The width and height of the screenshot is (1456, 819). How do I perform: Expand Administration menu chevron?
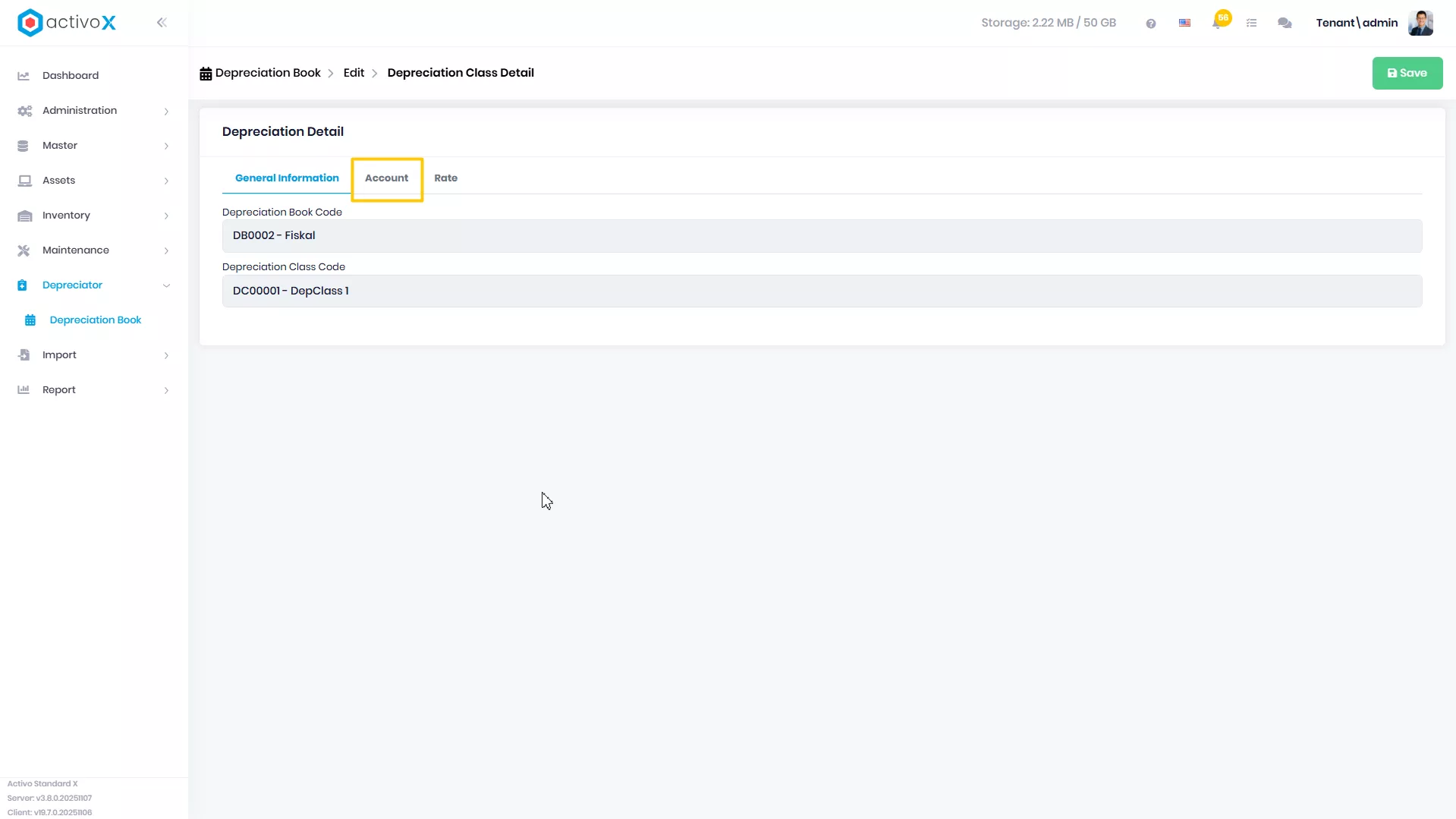(x=166, y=112)
